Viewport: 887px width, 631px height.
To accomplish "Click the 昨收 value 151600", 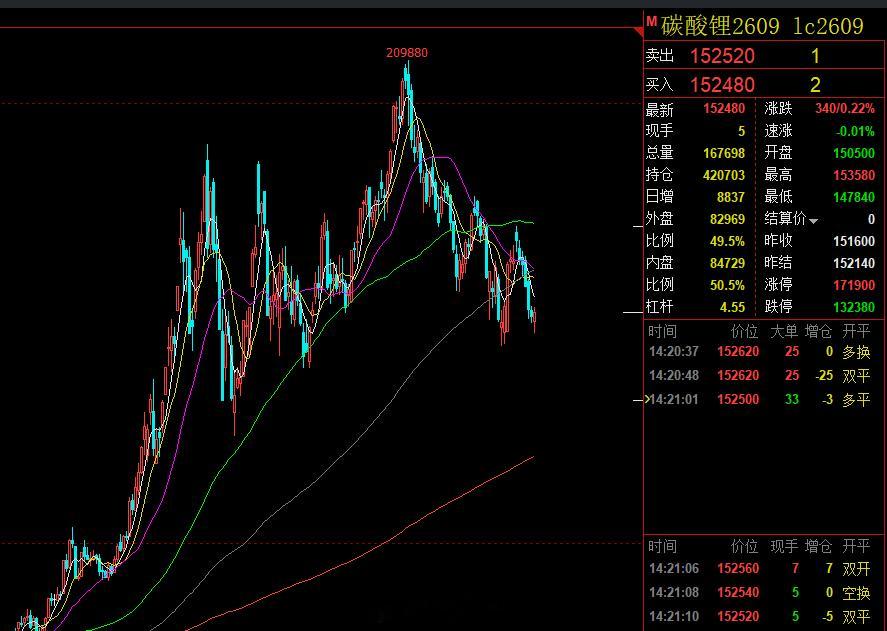I will (854, 241).
